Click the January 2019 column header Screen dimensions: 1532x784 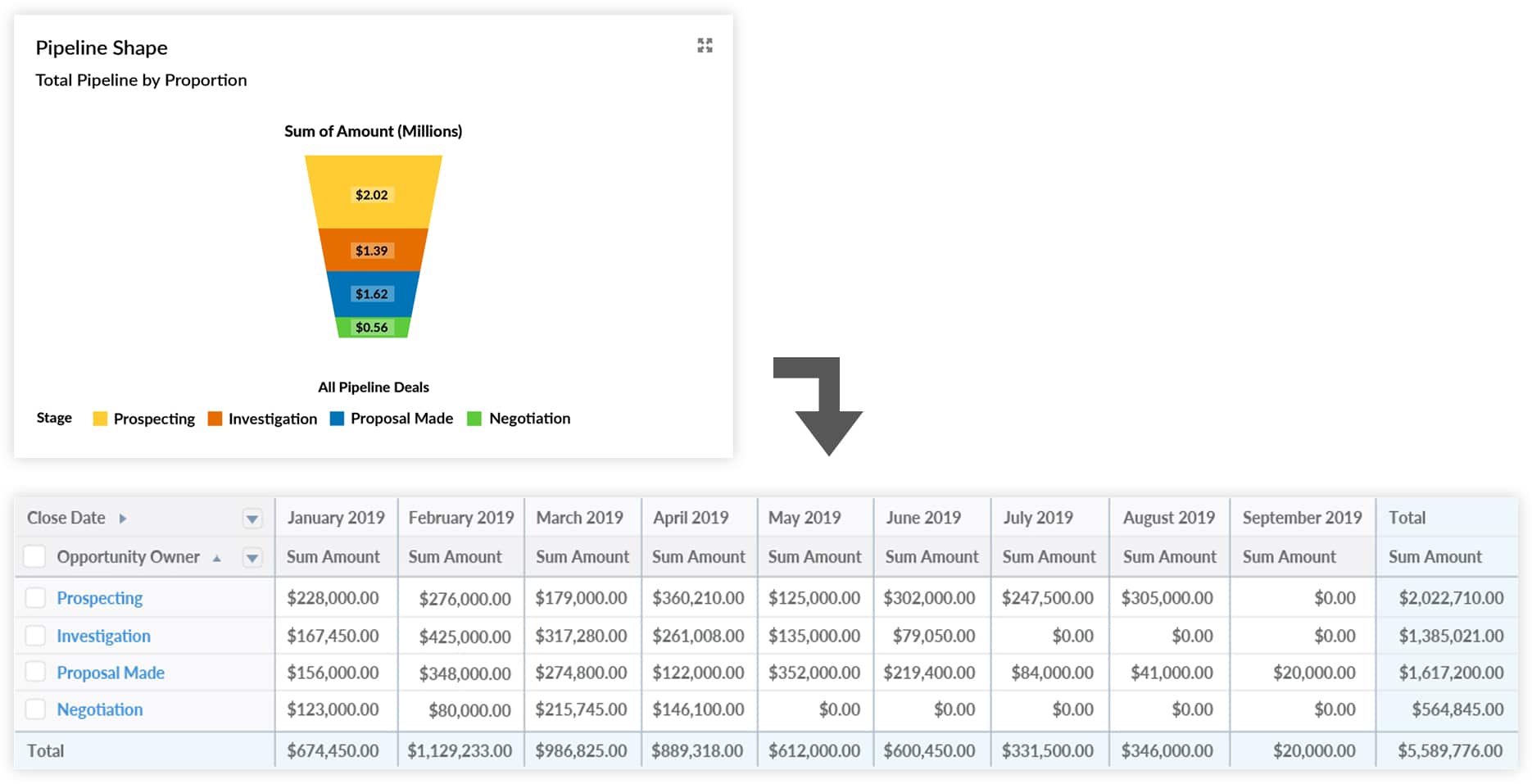(335, 518)
